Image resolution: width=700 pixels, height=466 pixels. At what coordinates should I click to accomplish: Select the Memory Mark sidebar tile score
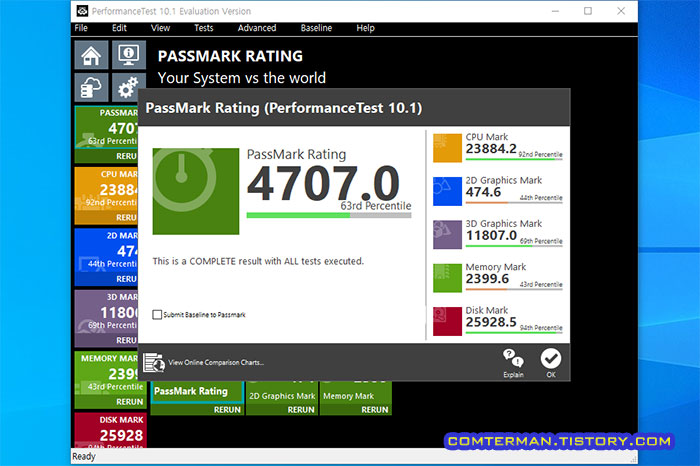tap(123, 374)
